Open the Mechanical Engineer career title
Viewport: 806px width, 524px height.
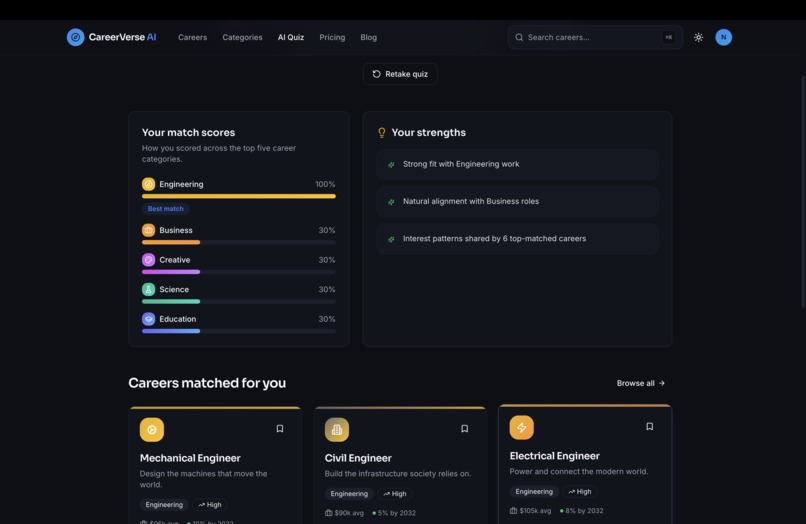click(x=190, y=458)
